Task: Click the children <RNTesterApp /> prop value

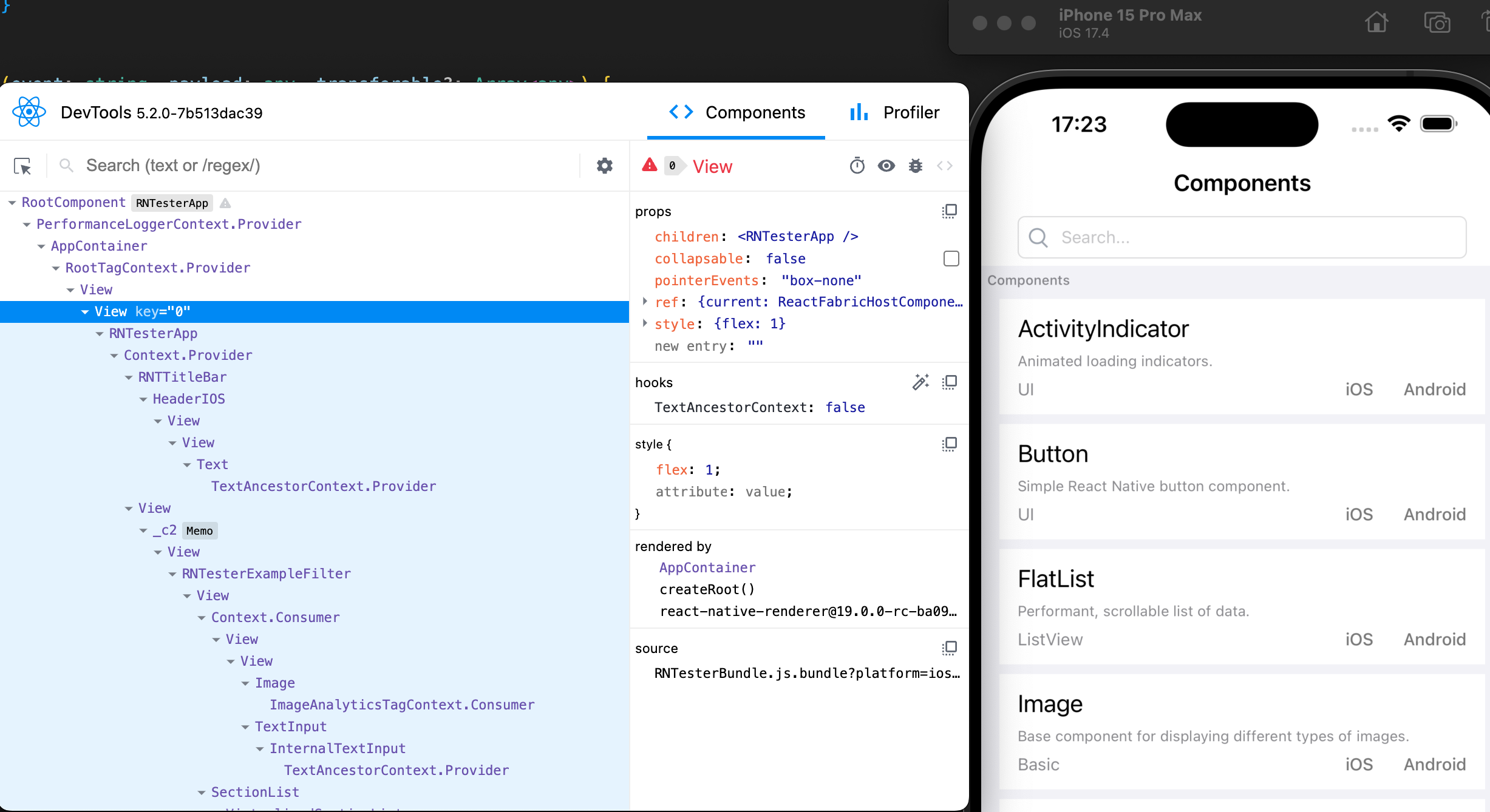Action: click(798, 237)
